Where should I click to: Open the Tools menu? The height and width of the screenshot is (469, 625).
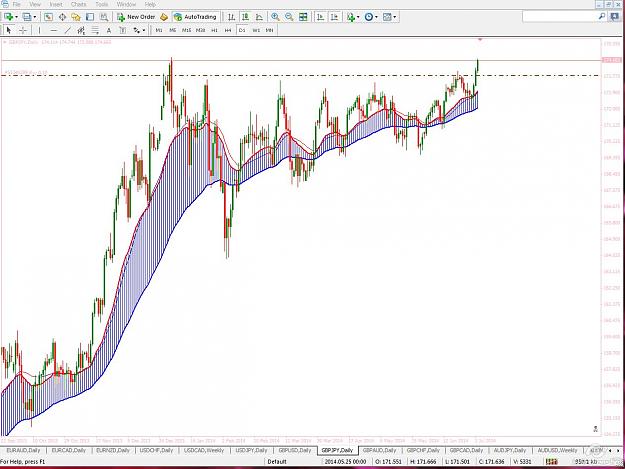[102, 4]
